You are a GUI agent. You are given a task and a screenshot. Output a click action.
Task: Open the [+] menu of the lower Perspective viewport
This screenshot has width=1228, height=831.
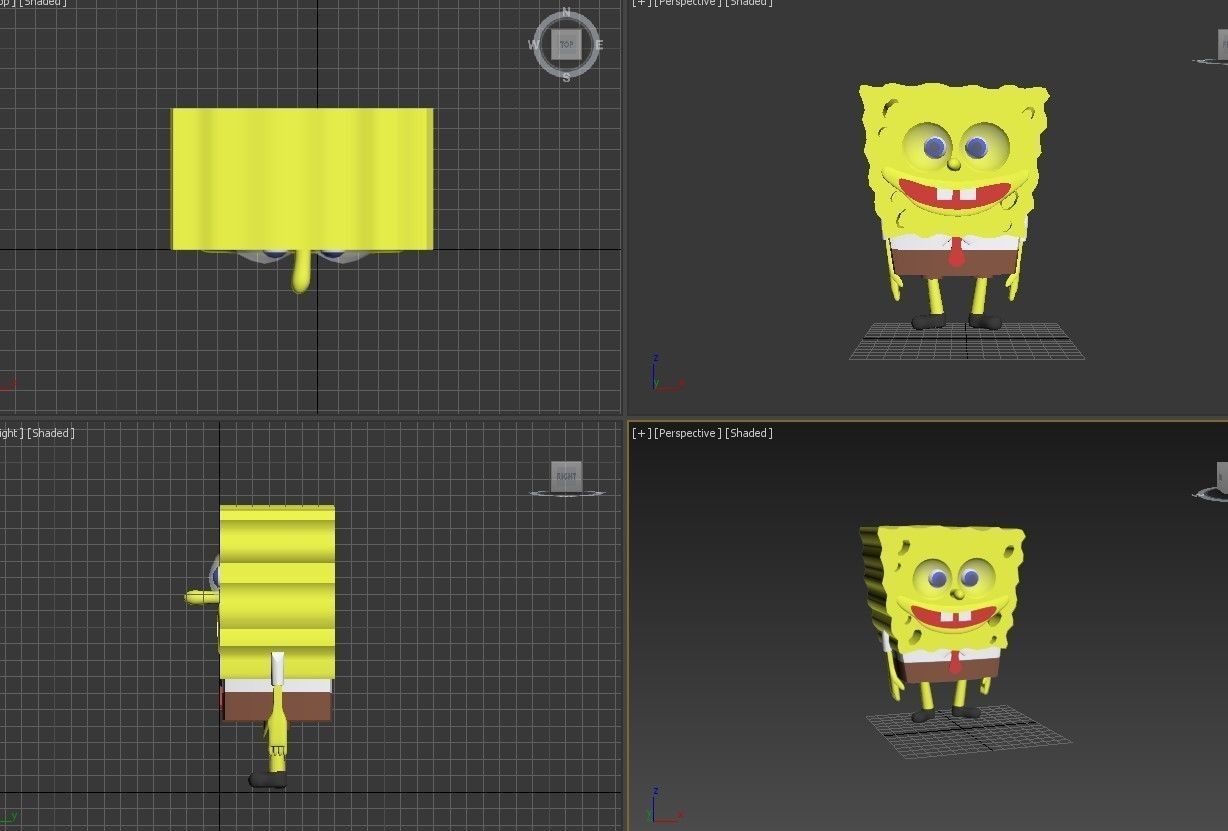(x=640, y=433)
